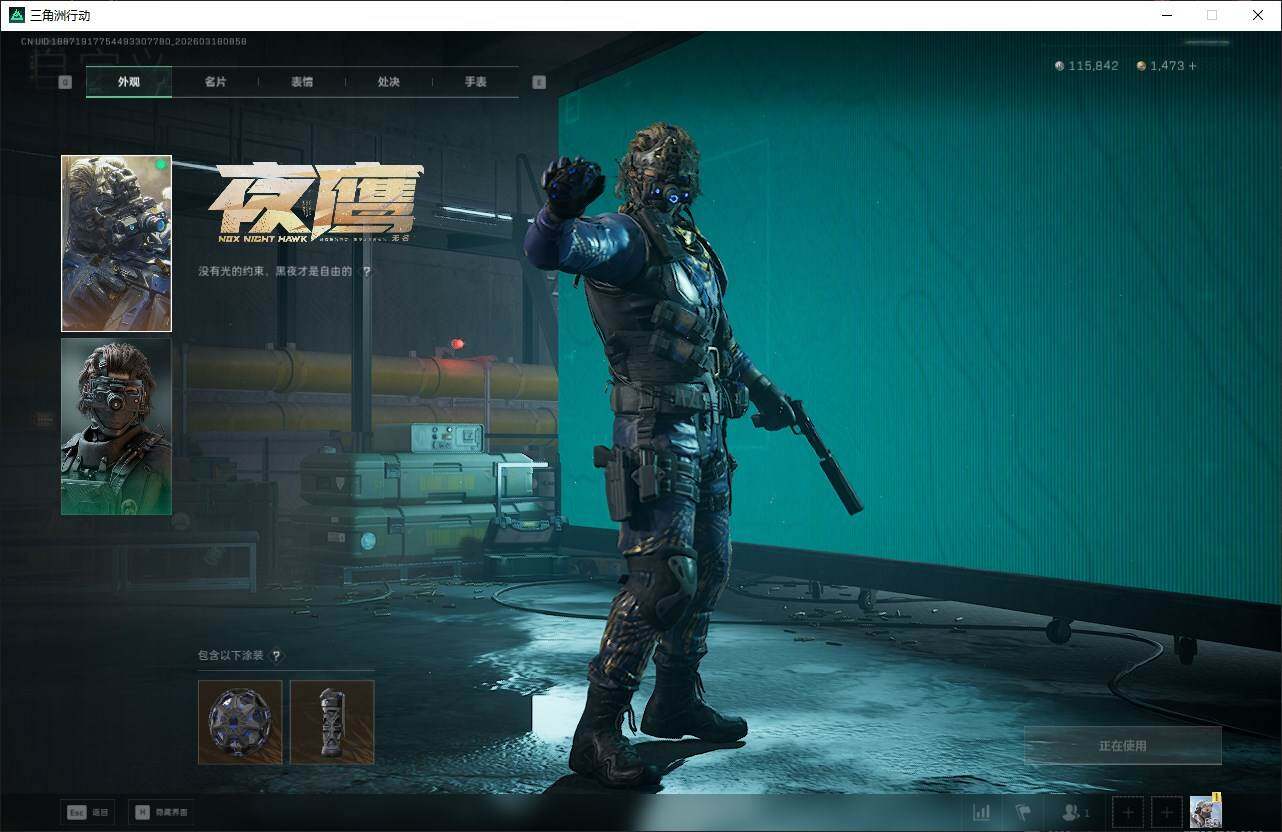Click the CN UID text string

134,42
